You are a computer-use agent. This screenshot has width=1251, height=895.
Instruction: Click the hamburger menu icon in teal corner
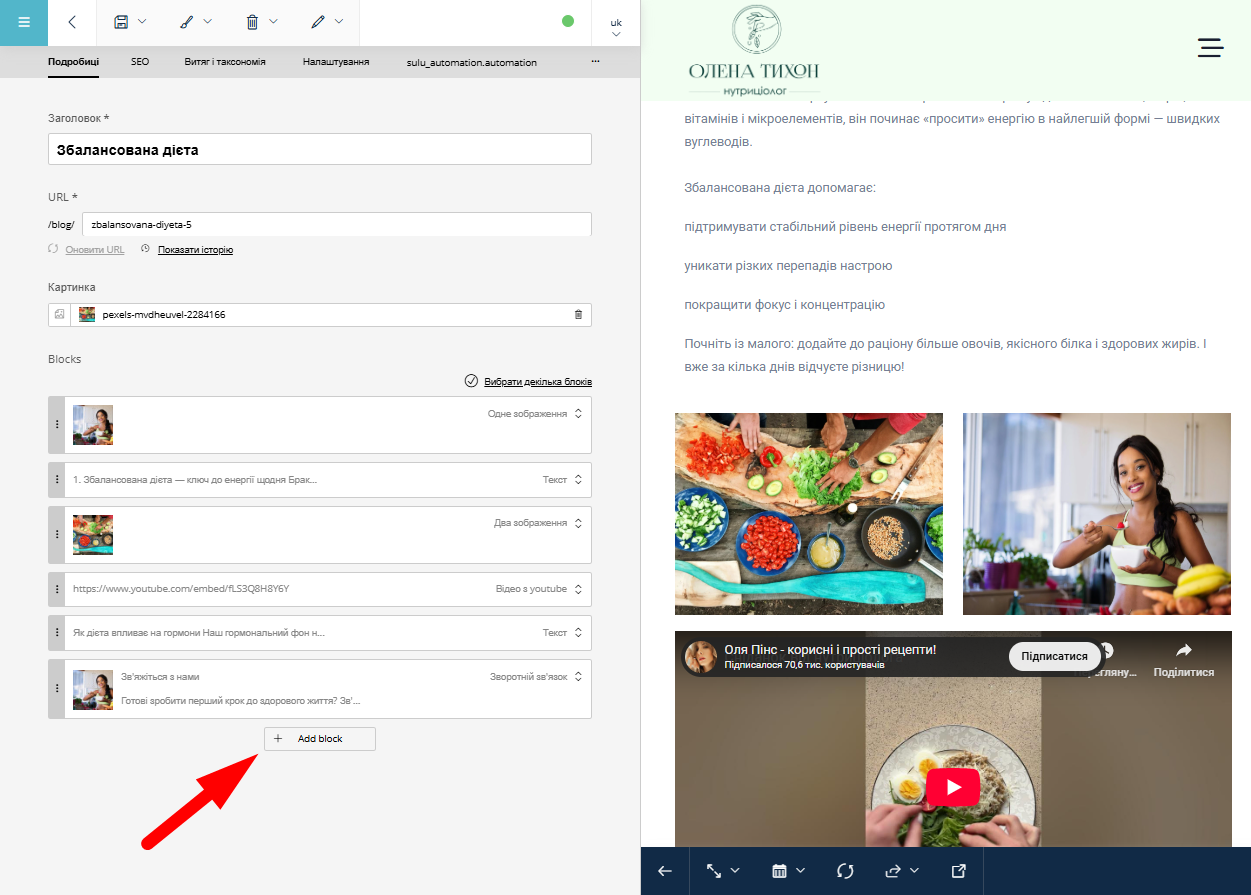click(24, 22)
